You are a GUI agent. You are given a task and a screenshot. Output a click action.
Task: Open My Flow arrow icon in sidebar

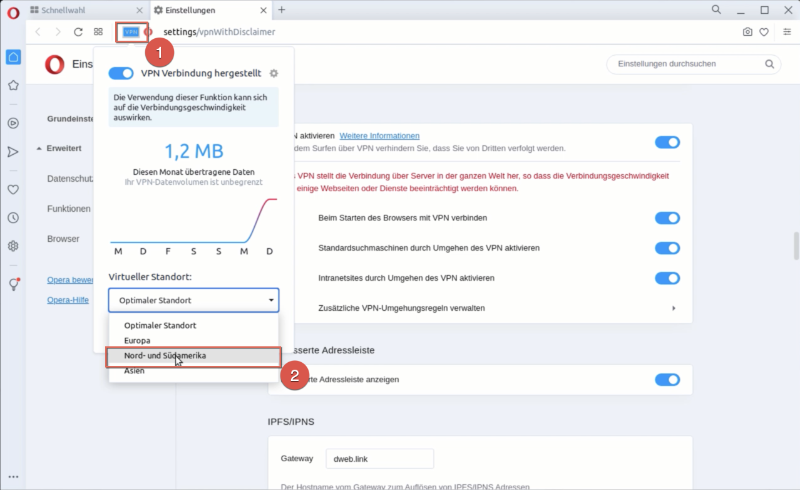click(x=13, y=152)
